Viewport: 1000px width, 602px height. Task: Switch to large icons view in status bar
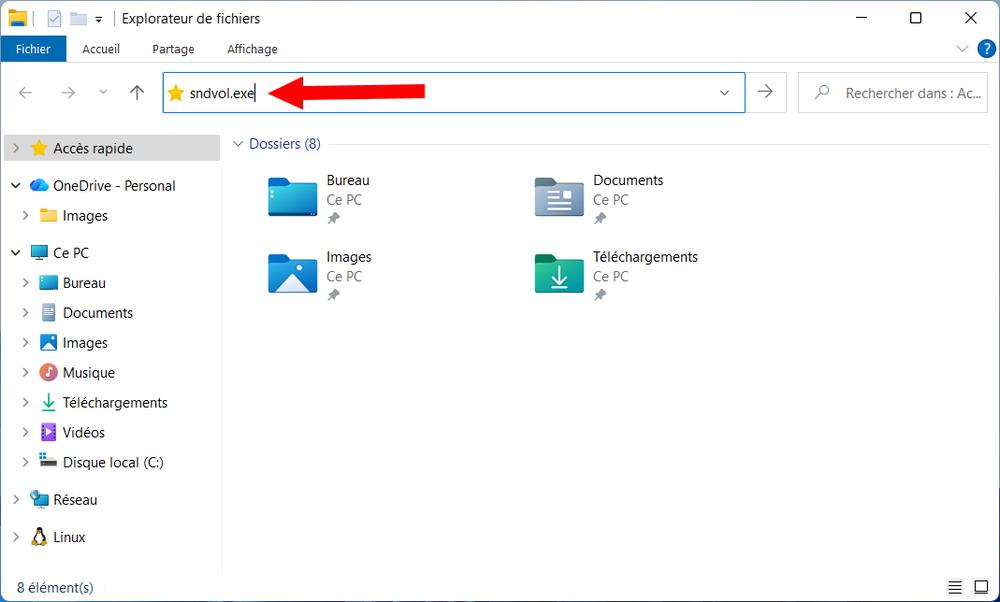[x=982, y=587]
